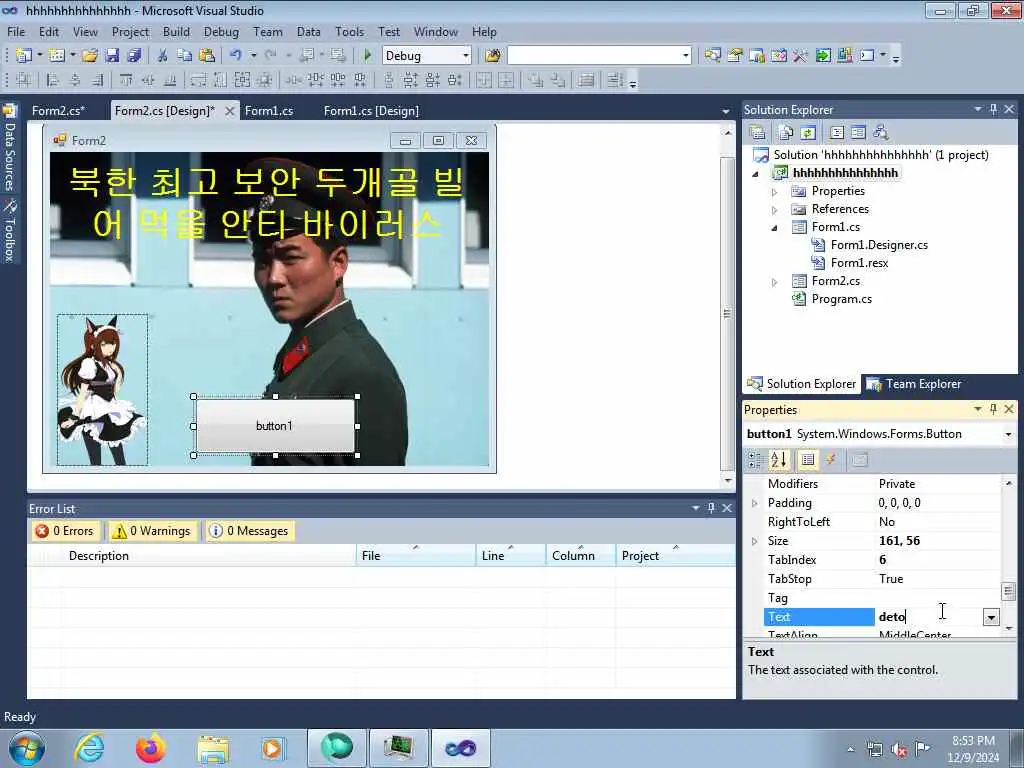
Task: Open the Find combo box dropdown arrow
Action: tap(685, 56)
